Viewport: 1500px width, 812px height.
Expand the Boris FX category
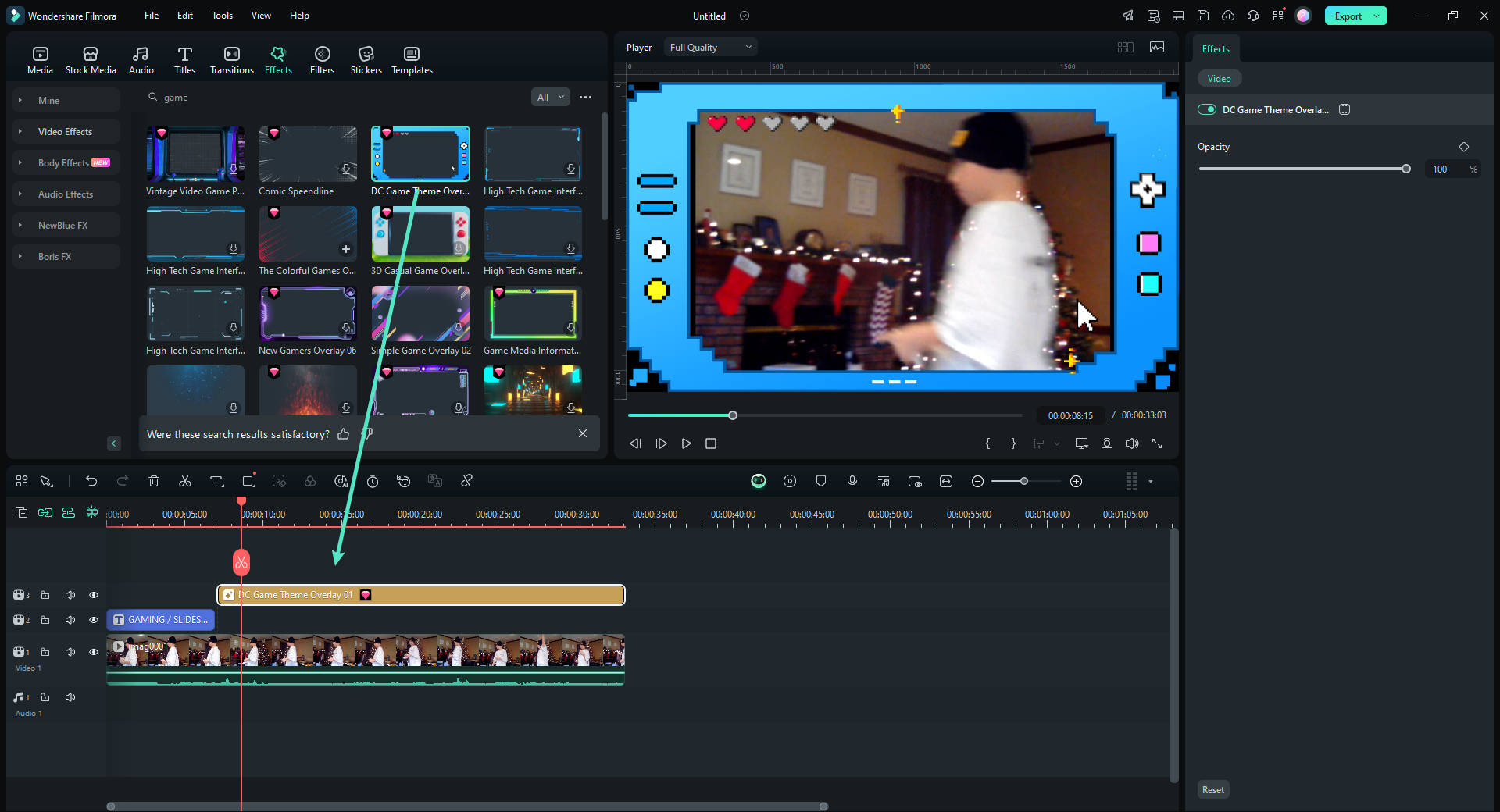[66, 256]
